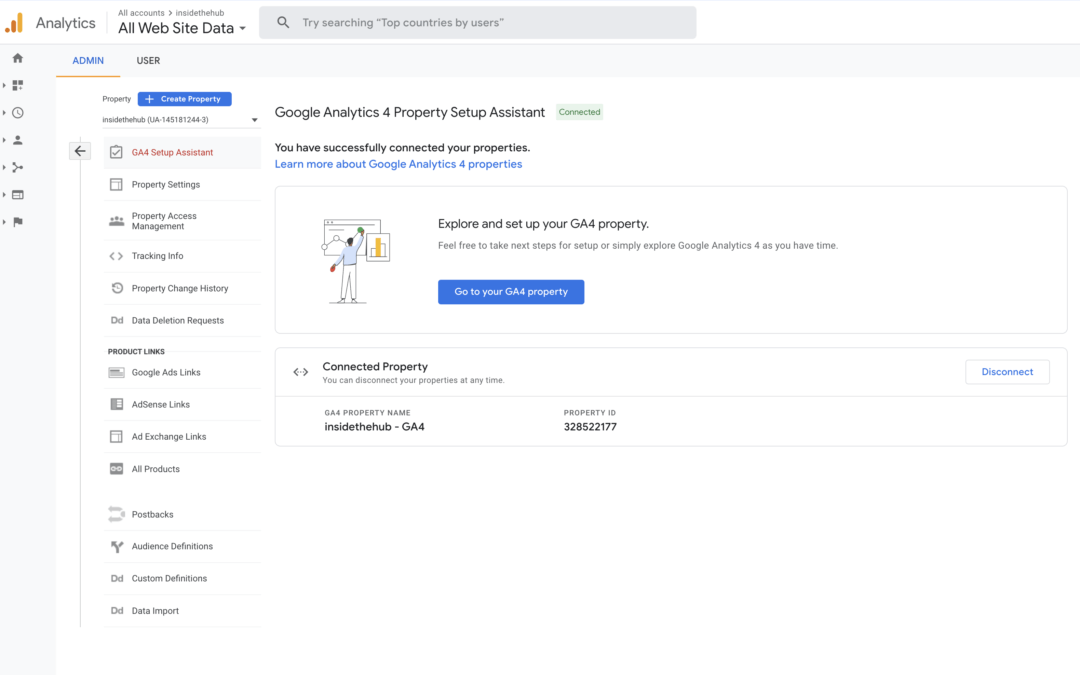Open the Behavior window icon

[x=18, y=195]
